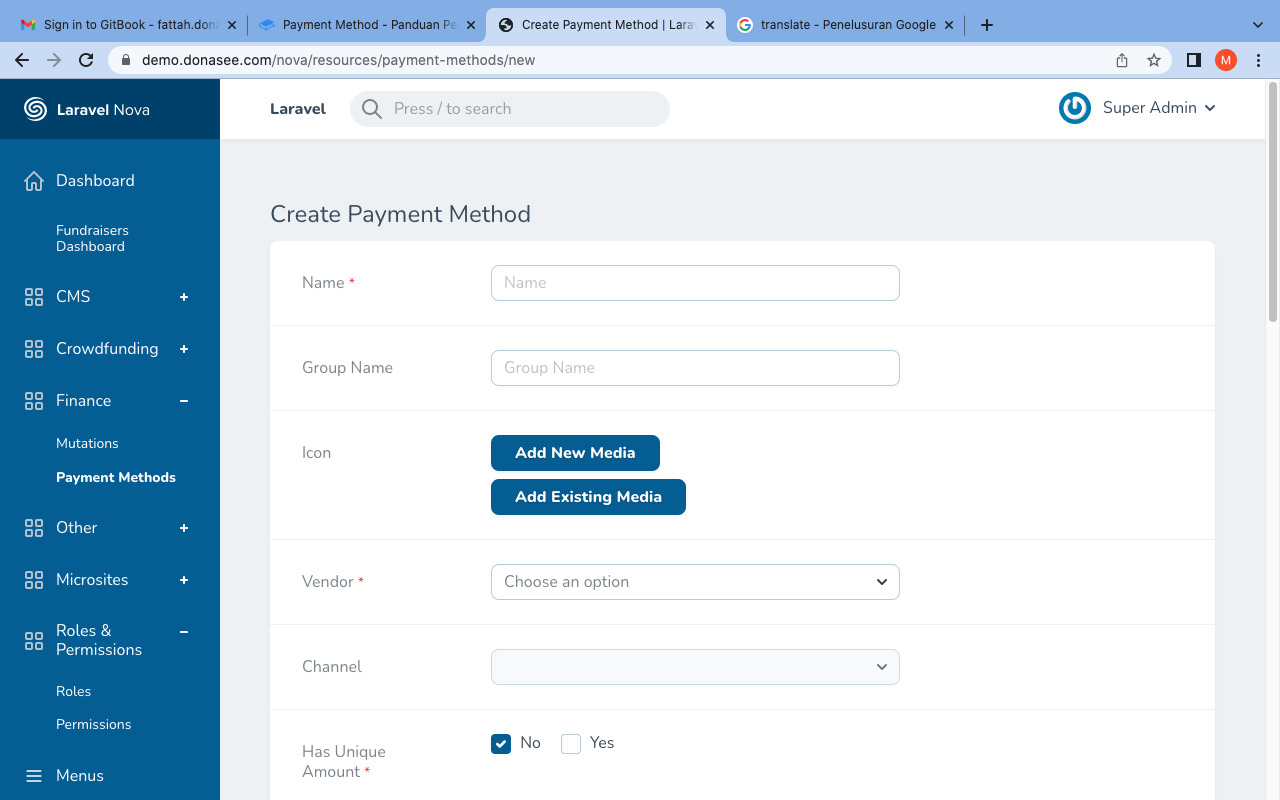
Task: Click the Add New Media button
Action: [575, 452]
